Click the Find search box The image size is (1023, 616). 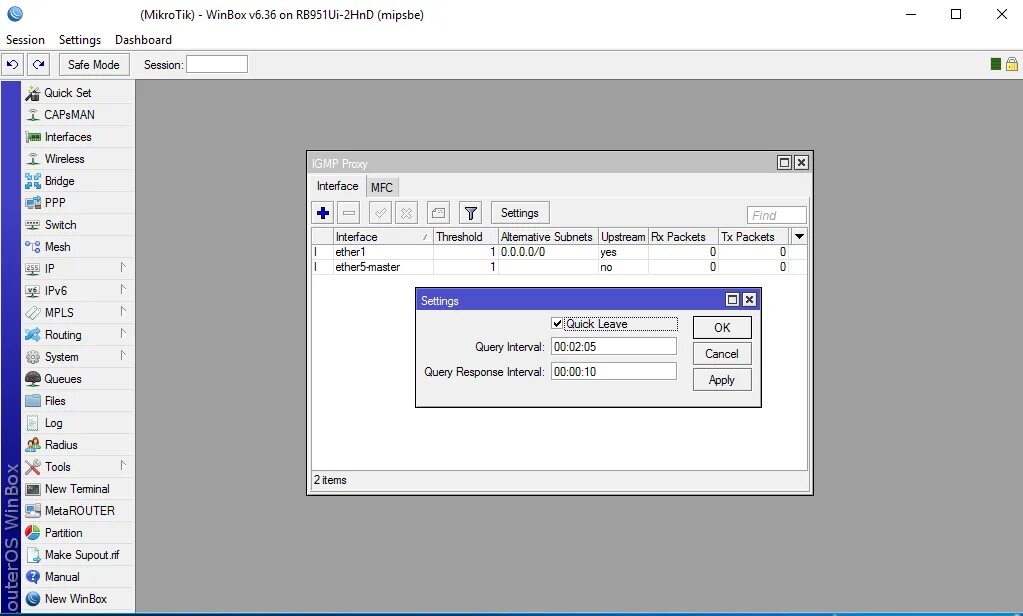tap(776, 215)
